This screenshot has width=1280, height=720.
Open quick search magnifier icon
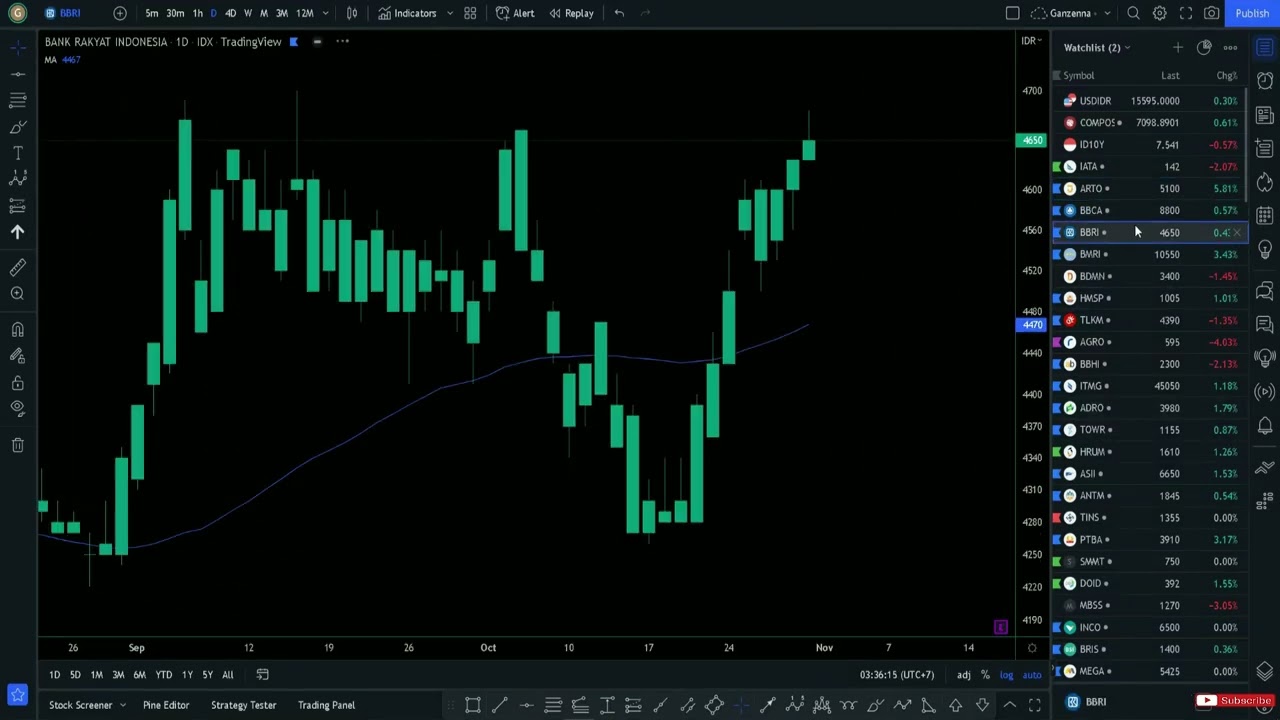(1134, 13)
